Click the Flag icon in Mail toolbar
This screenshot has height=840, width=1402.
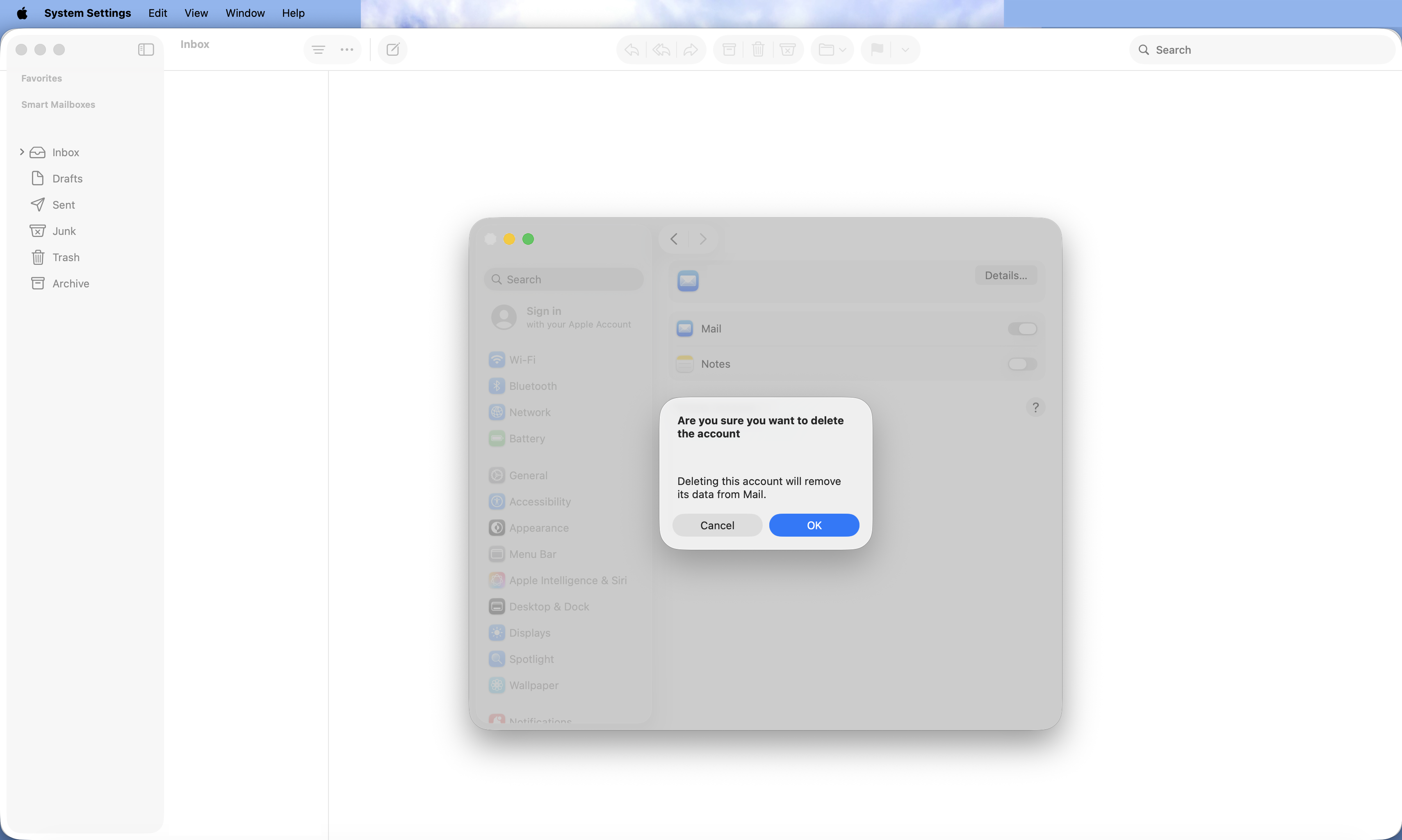tap(877, 50)
